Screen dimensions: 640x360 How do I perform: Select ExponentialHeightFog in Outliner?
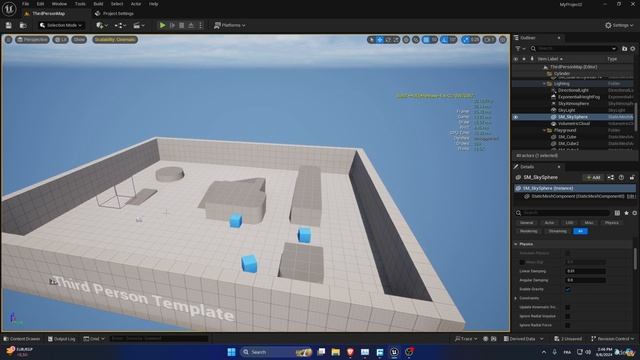579,97
